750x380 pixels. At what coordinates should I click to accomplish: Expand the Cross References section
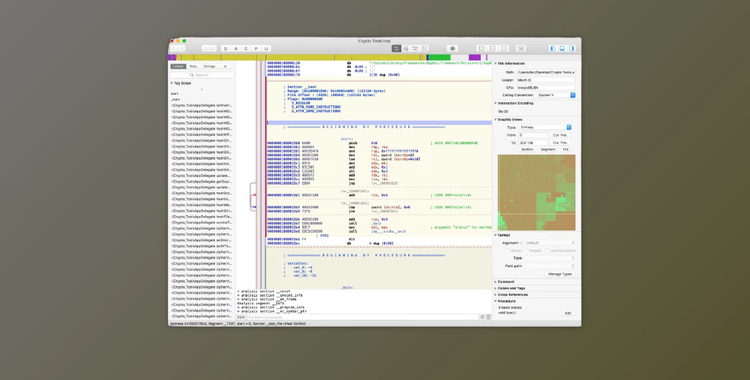coord(496,295)
